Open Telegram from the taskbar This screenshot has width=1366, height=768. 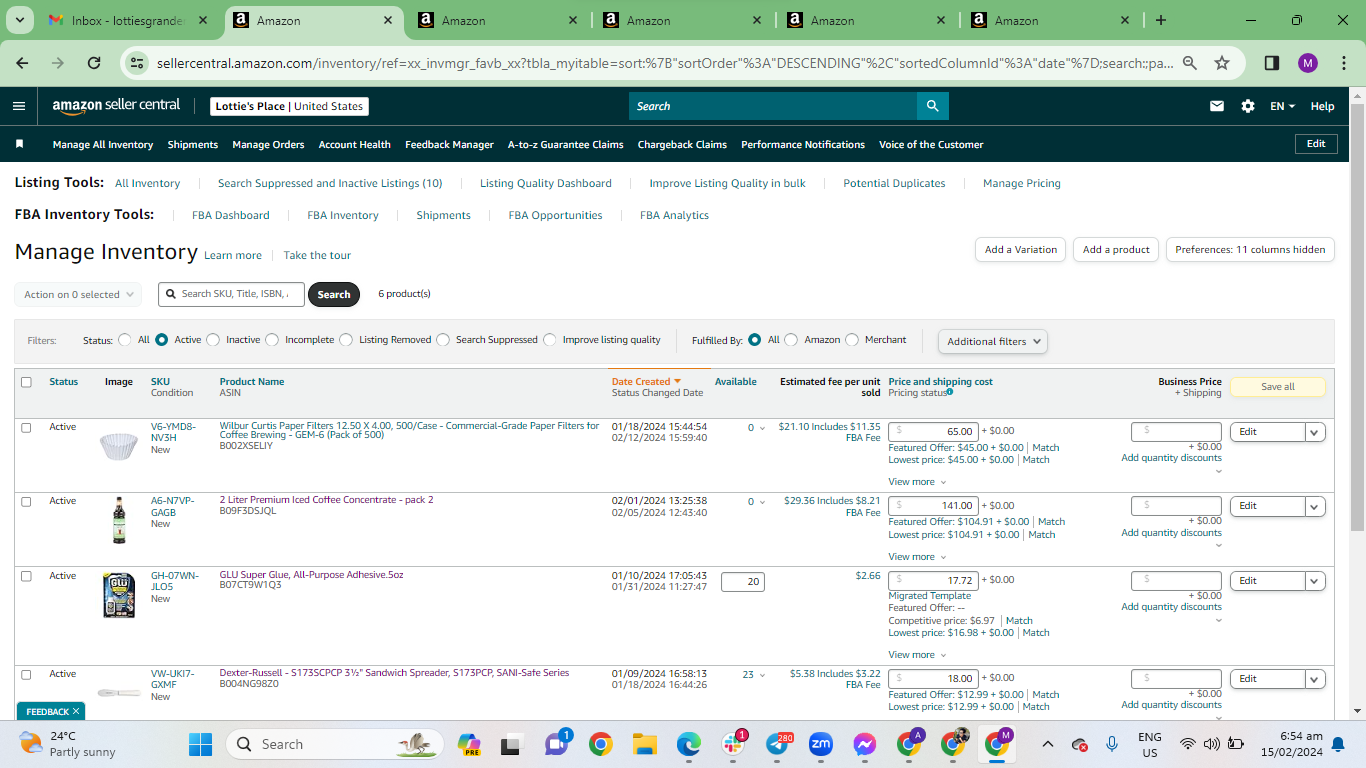coord(778,744)
